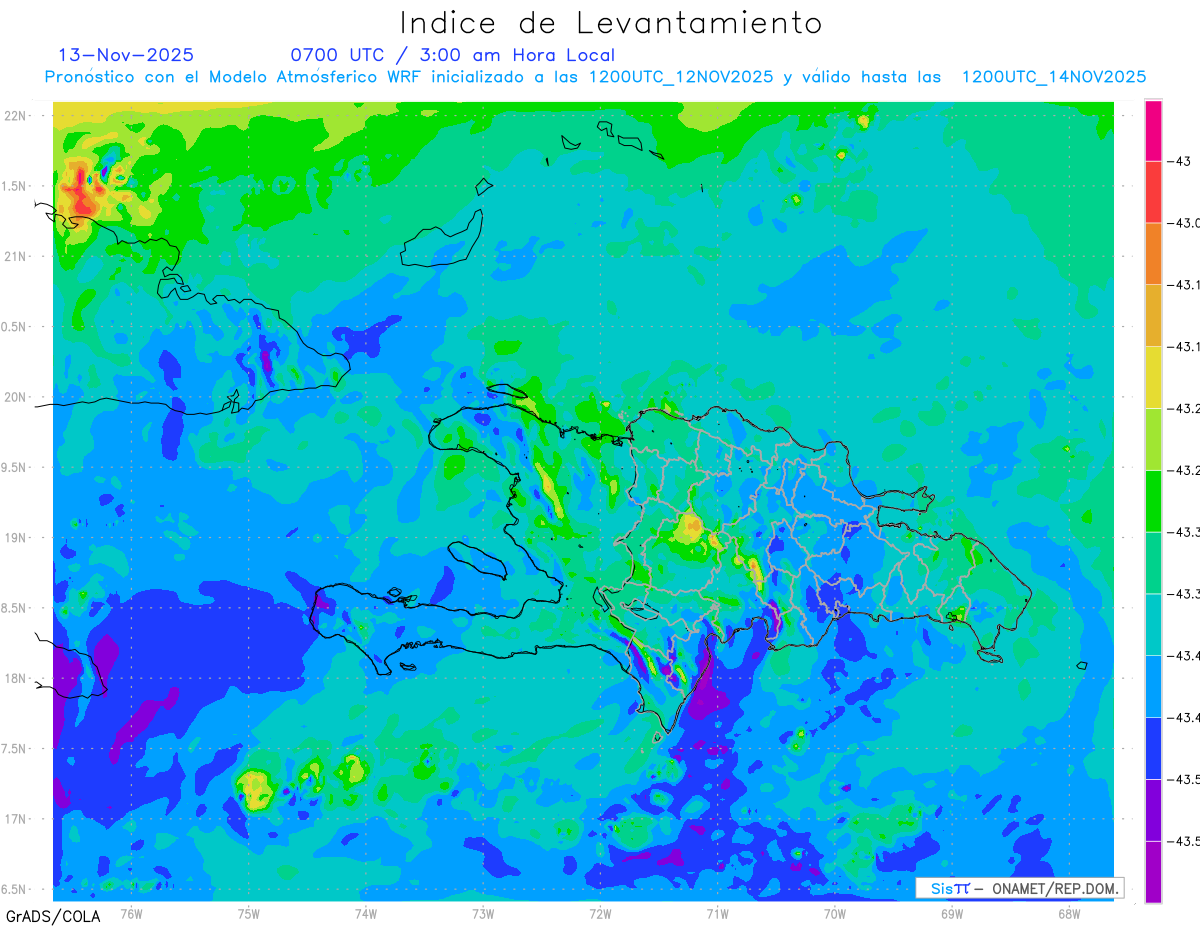Choose the turquoise swatch in the color bar

point(1153,624)
